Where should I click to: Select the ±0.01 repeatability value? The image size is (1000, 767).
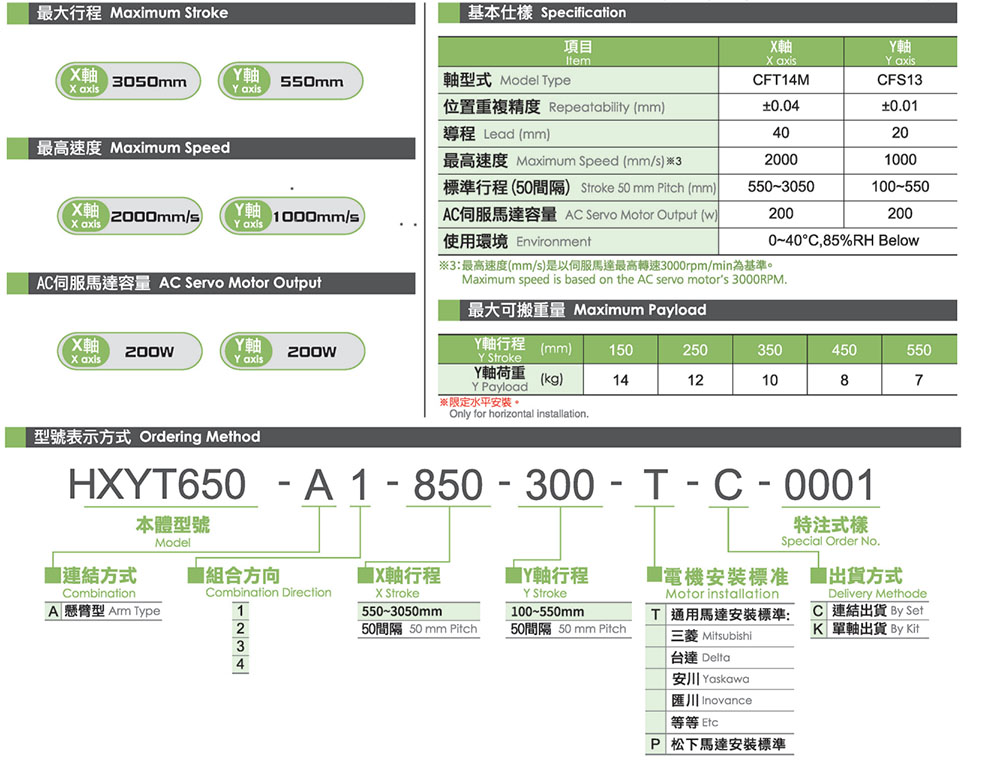tap(900, 106)
